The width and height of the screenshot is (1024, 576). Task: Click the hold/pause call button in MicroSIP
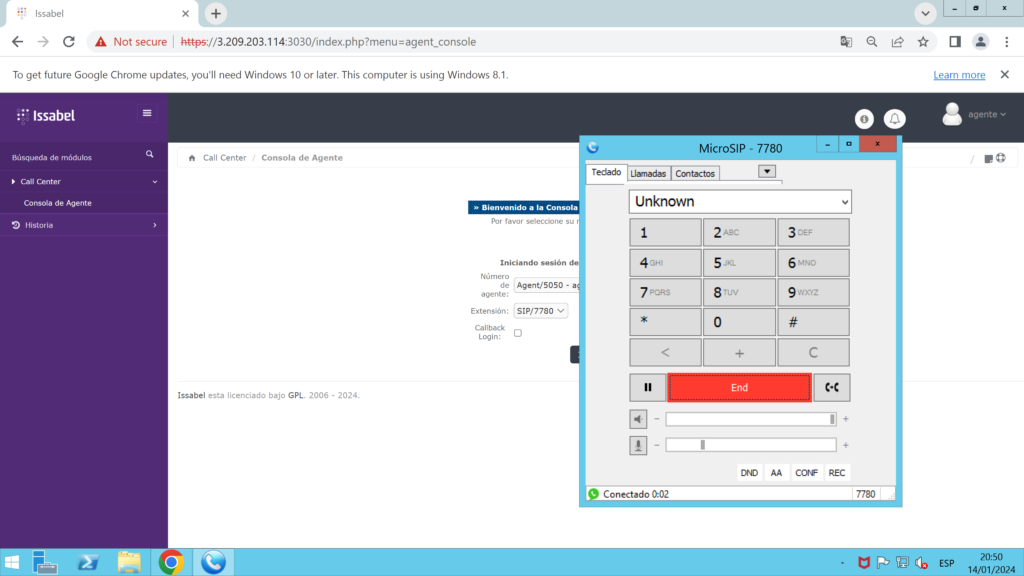pyautogui.click(x=647, y=388)
